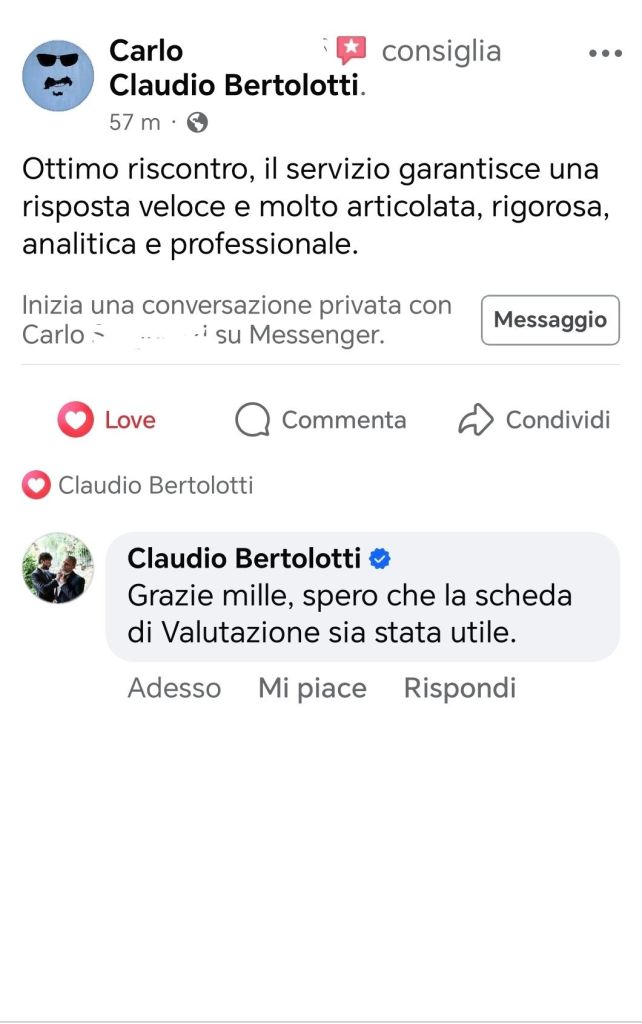Open the reactions list heart icon
This screenshot has width=642, height=1024.
pos(36,486)
